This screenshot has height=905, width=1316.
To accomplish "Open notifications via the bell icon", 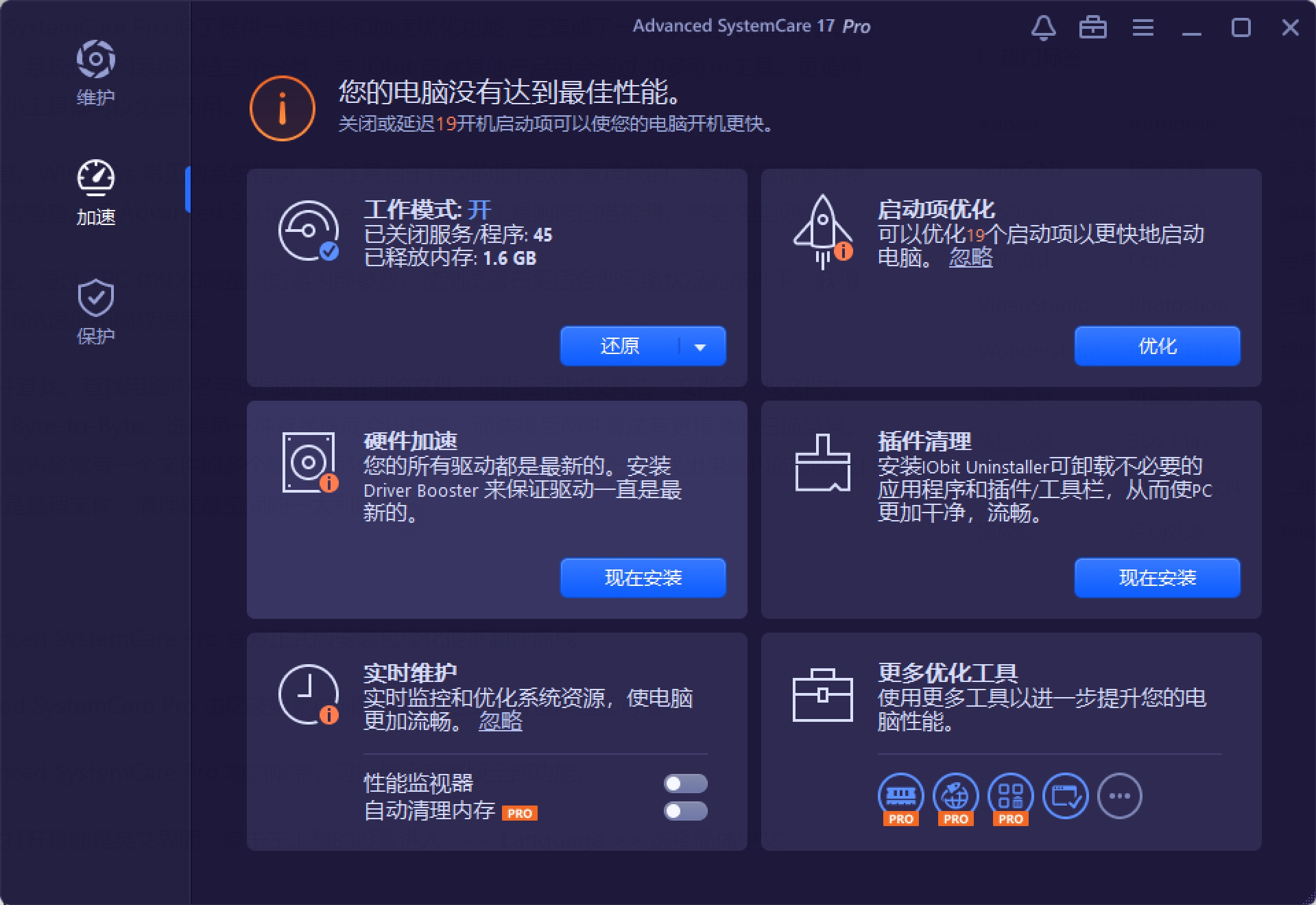I will (x=1044, y=27).
